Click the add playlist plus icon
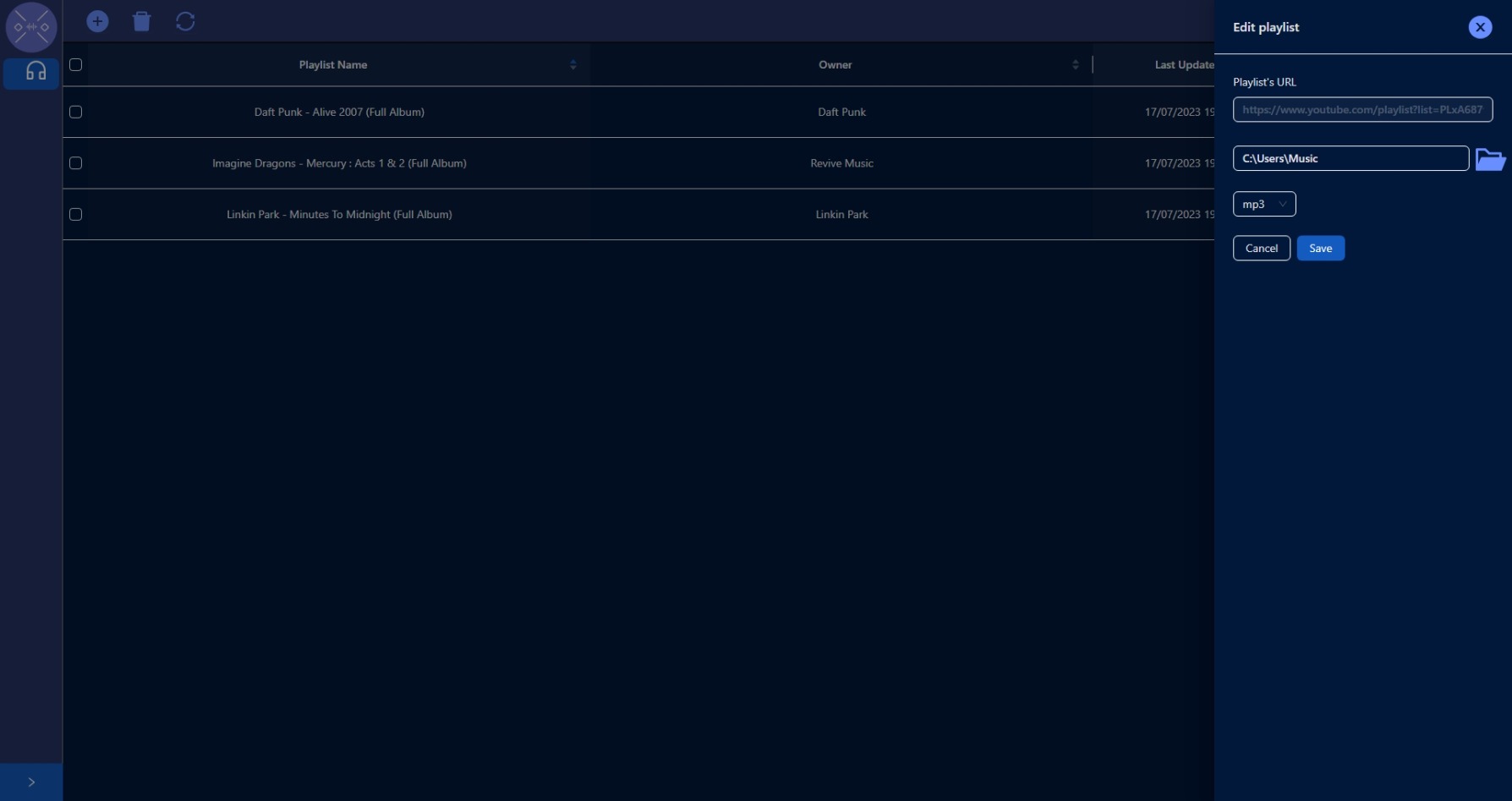Image resolution: width=1512 pixels, height=801 pixels. (x=98, y=21)
